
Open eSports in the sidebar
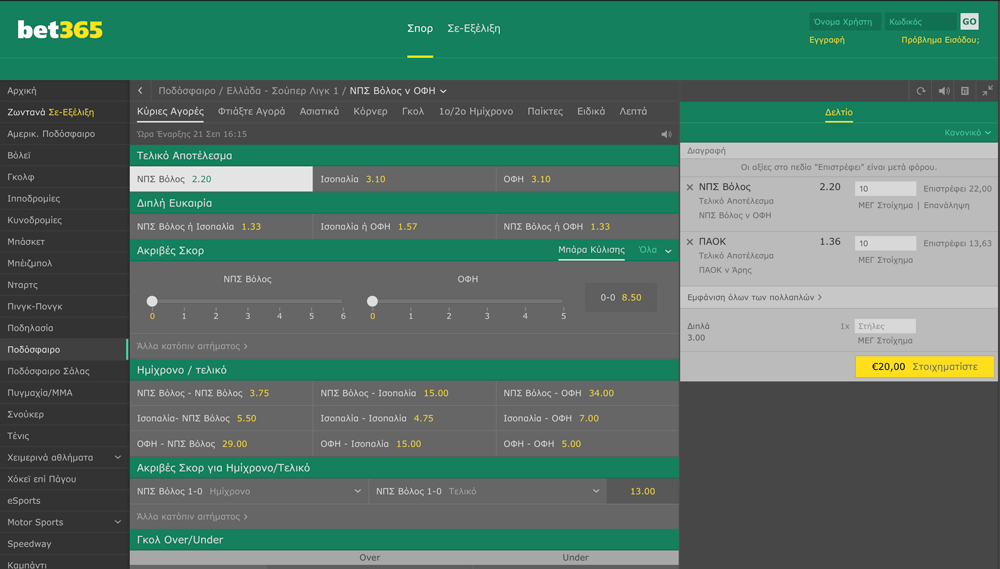[x=64, y=501]
